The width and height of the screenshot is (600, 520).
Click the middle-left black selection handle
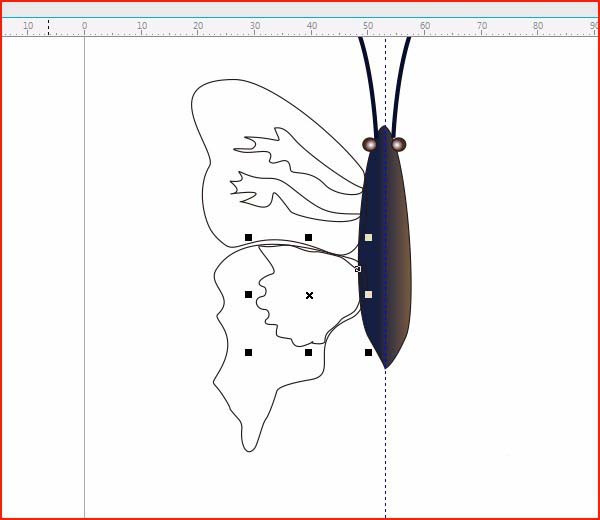point(248,294)
